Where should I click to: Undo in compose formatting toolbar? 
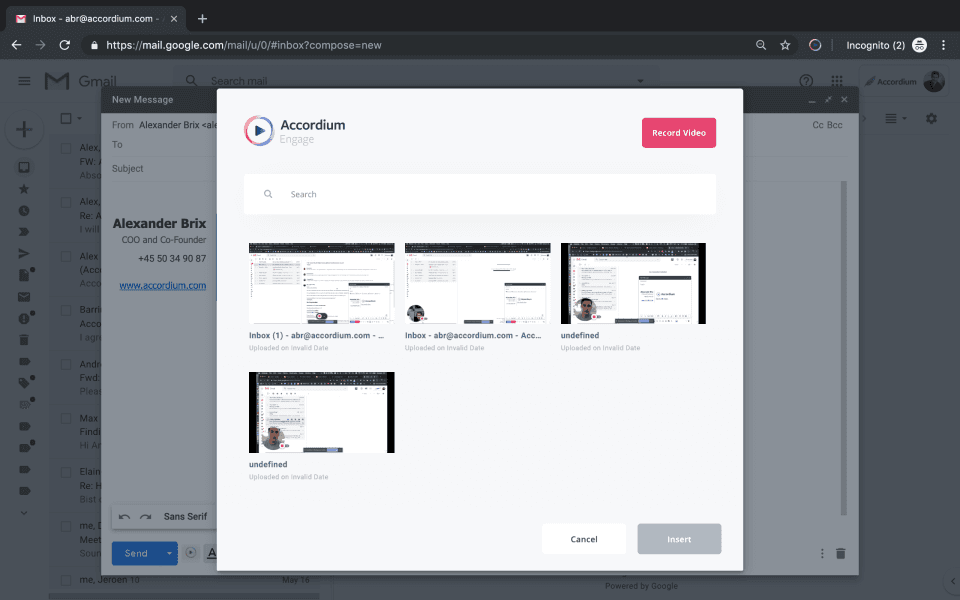124,517
